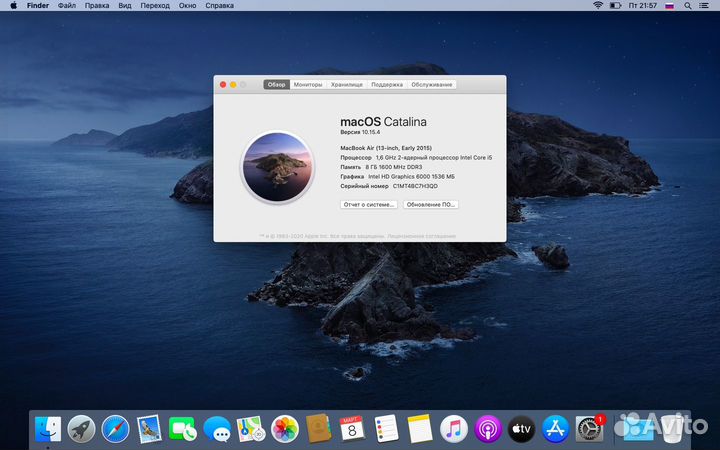Image resolution: width=720 pixels, height=450 pixels.
Task: Switch to the Обслуживание tab
Action: [x=432, y=84]
